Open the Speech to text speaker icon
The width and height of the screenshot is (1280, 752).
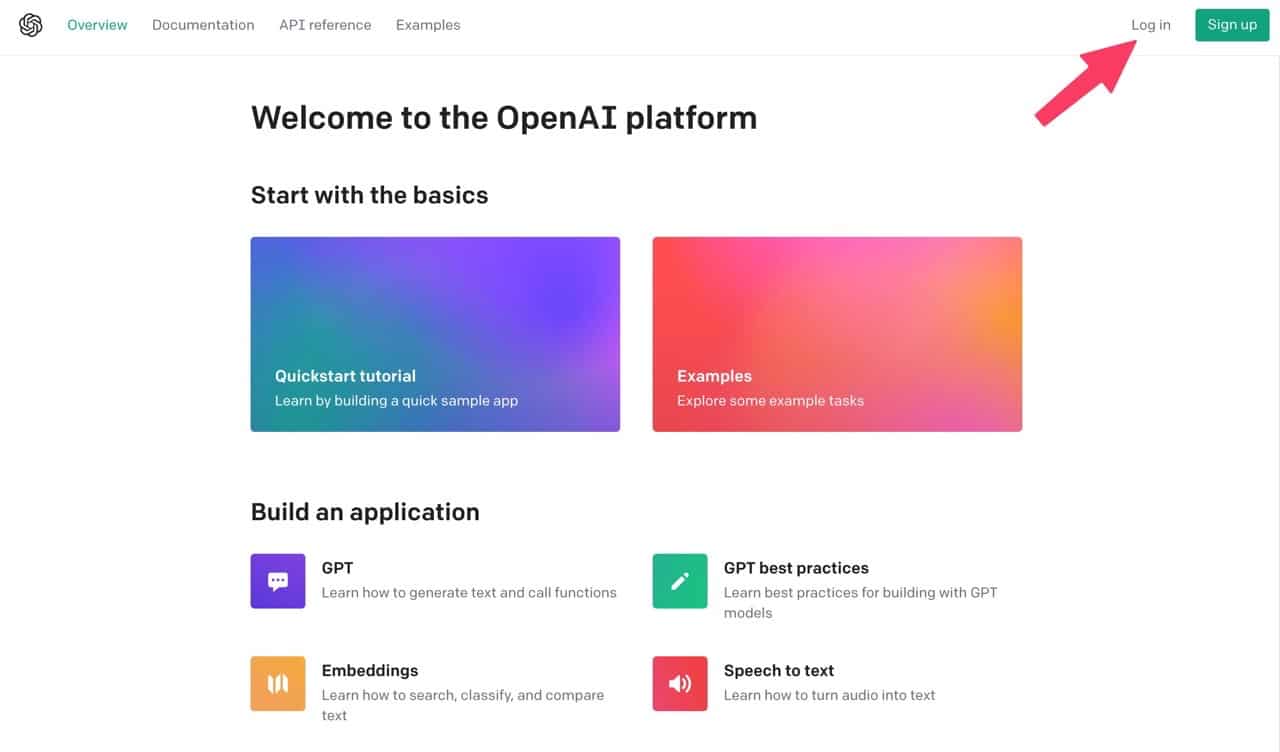tap(680, 684)
